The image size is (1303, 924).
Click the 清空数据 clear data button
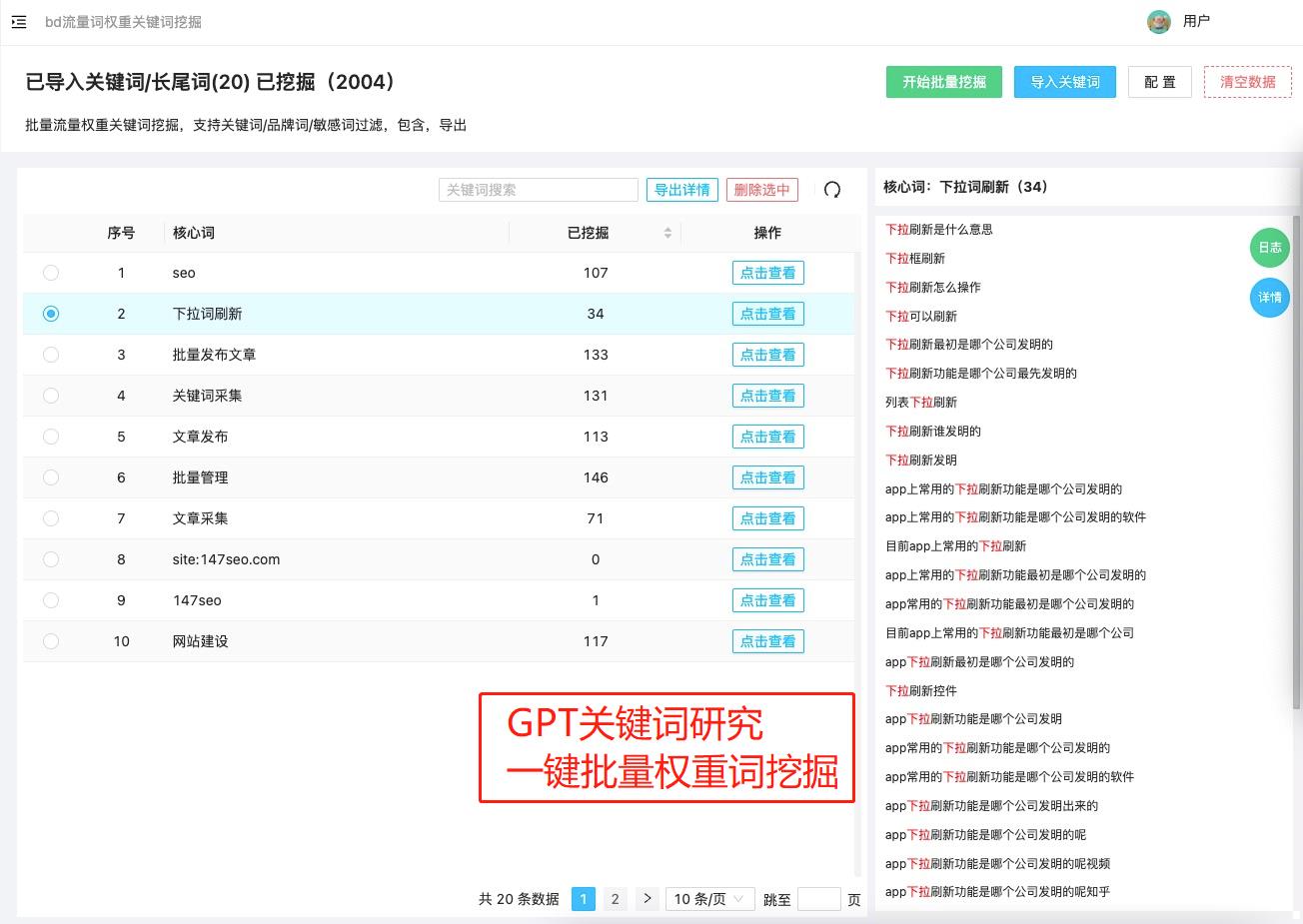[x=1247, y=82]
